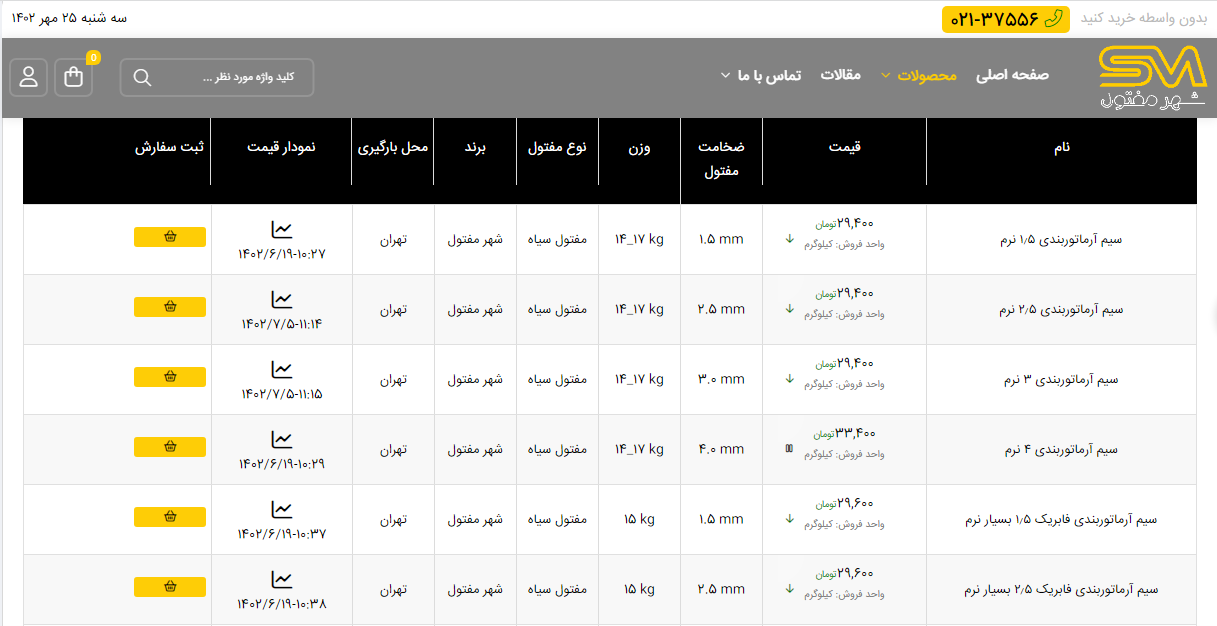Click the قیمت column header
Image resolution: width=1217 pixels, height=626 pixels.
[844, 147]
